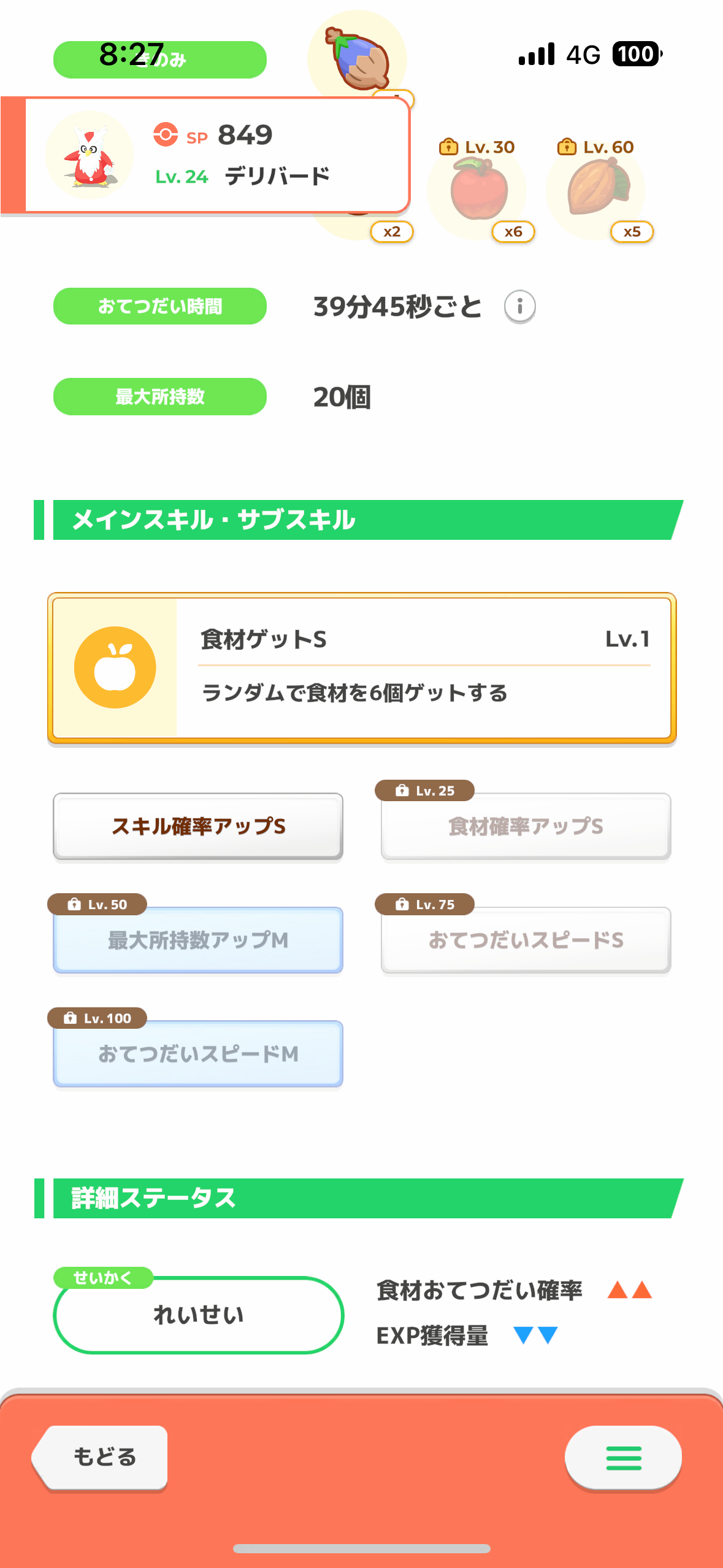The height and width of the screenshot is (1568, 723).
Task: Tap the 最大所持数 green label
Action: coord(160,397)
